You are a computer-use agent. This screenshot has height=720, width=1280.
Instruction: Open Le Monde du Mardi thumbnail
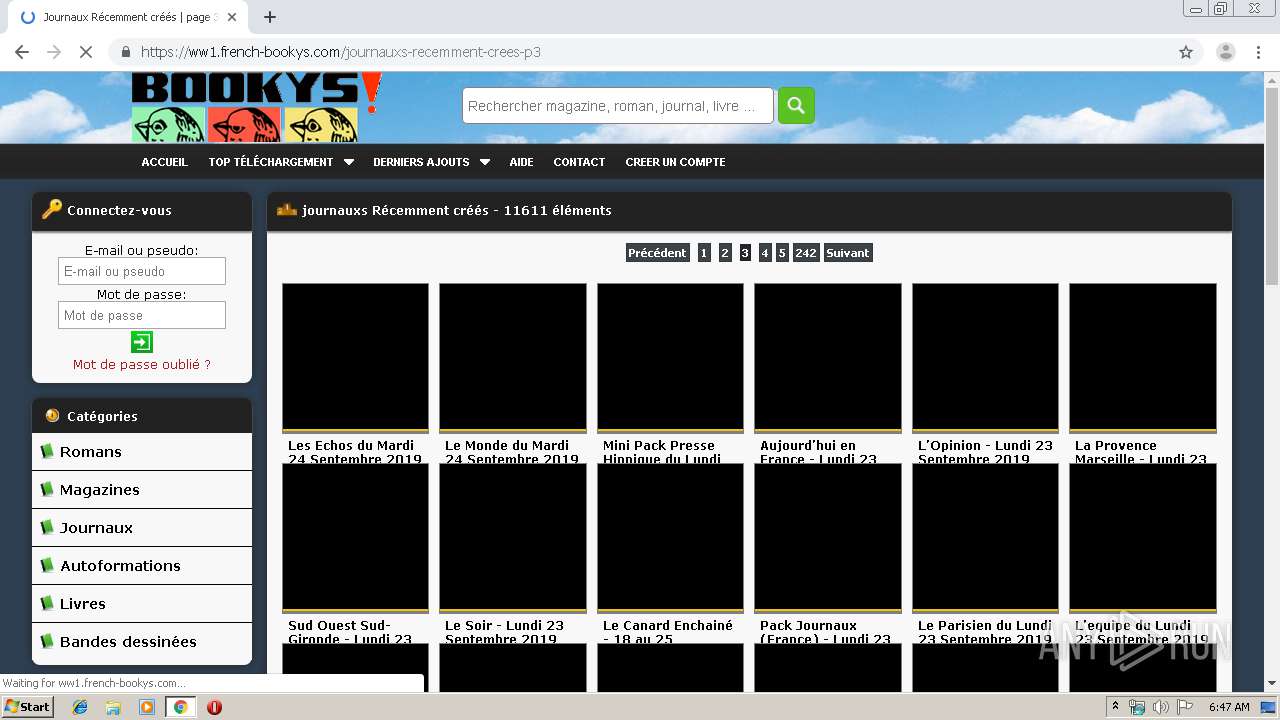tap(513, 357)
